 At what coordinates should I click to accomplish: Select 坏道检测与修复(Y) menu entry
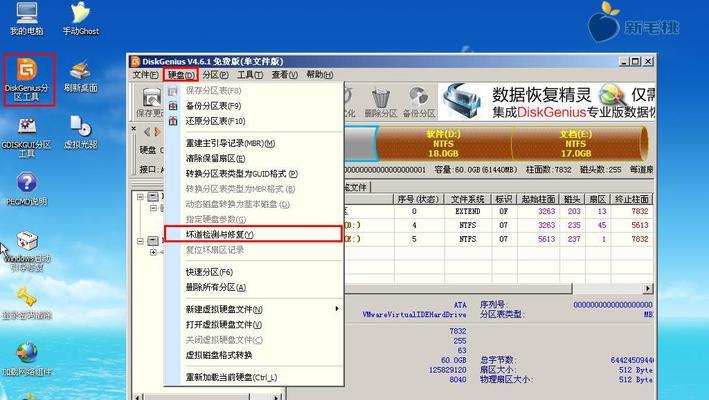coord(253,234)
